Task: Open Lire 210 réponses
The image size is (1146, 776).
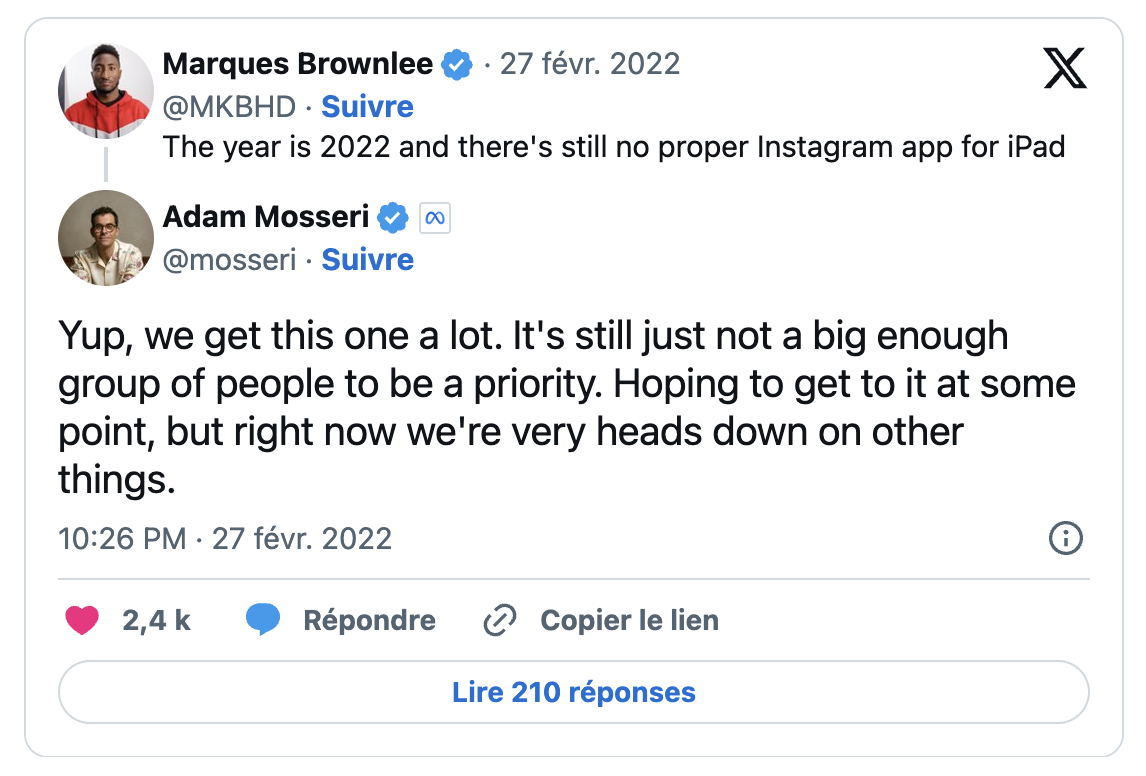Action: [574, 692]
